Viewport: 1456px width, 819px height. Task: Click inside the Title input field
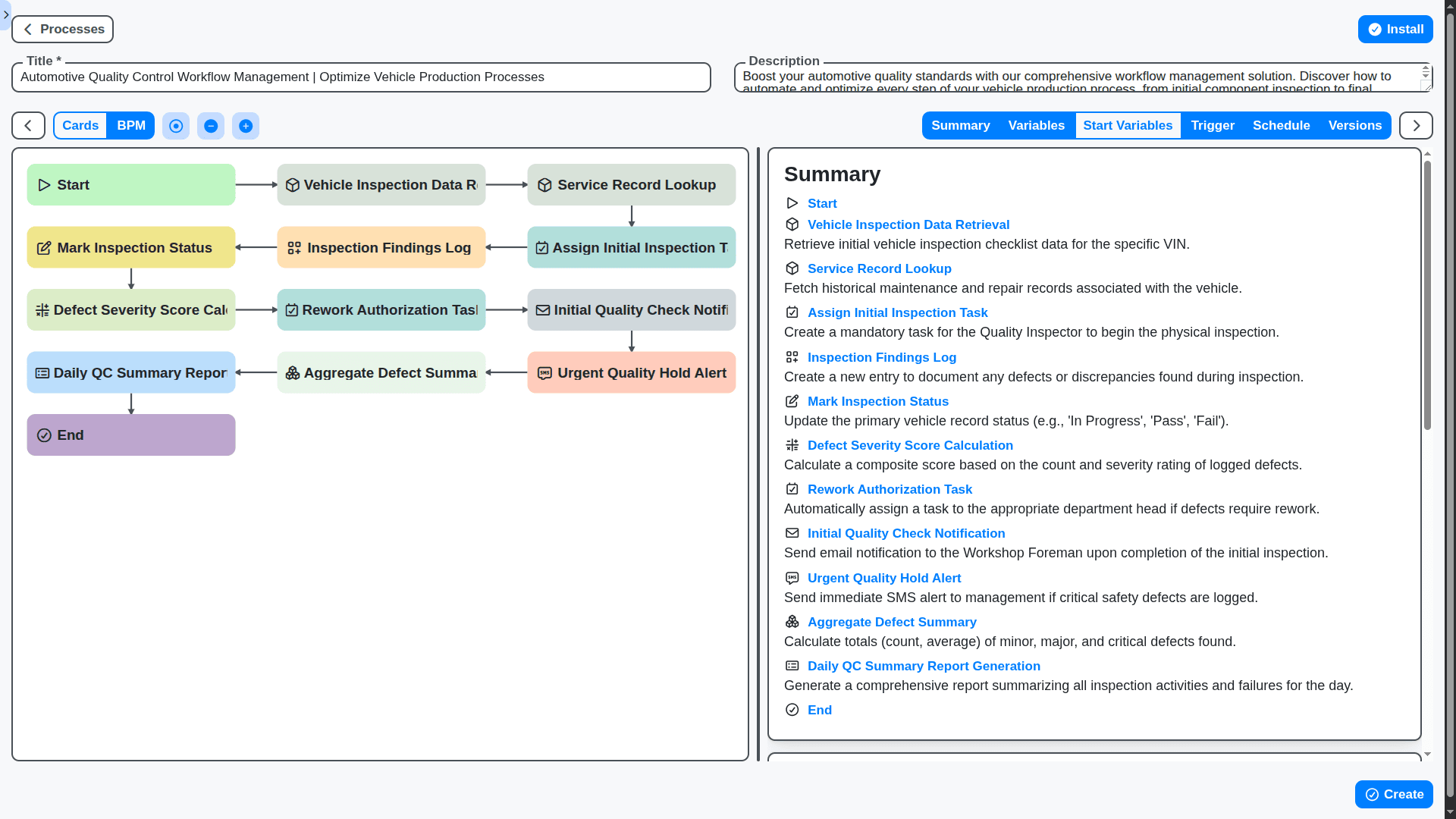tap(360, 77)
